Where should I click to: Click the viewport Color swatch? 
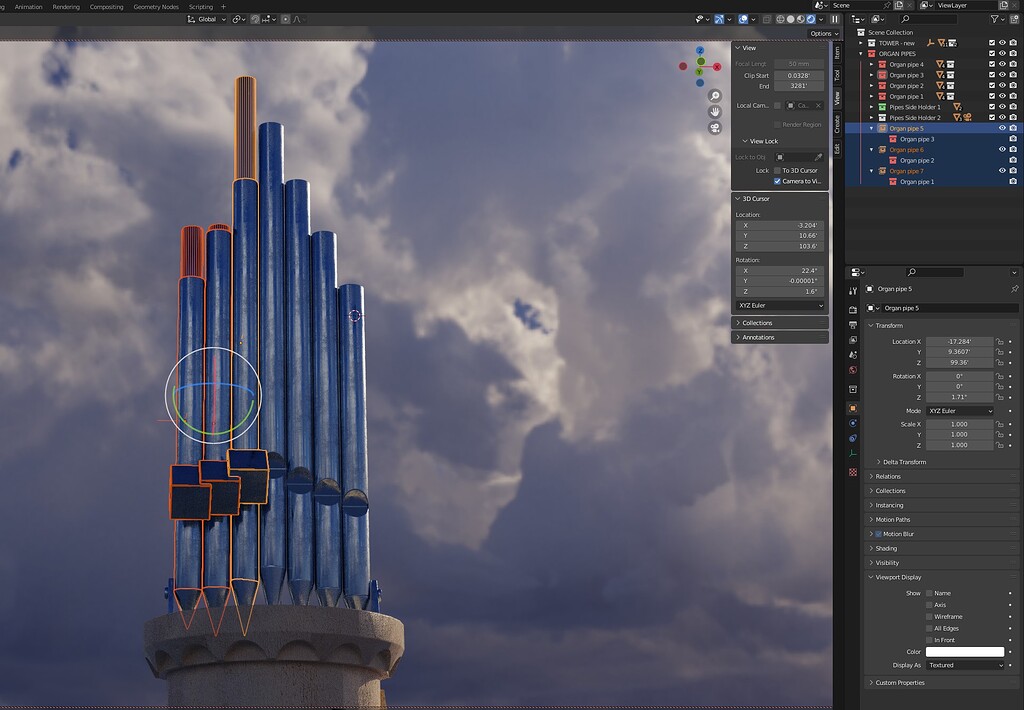point(965,652)
